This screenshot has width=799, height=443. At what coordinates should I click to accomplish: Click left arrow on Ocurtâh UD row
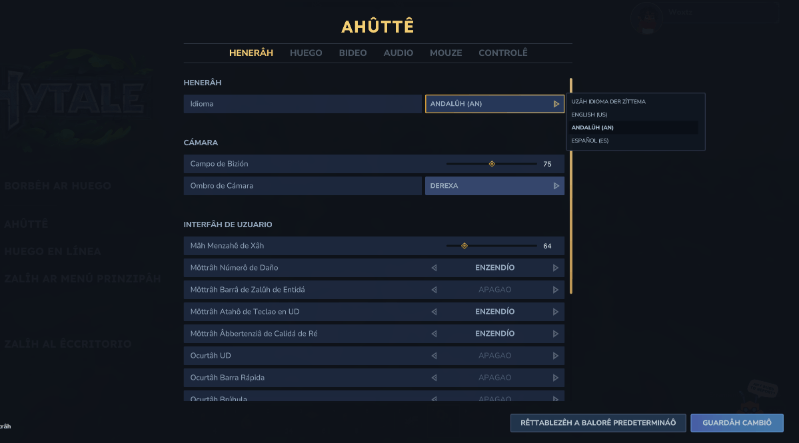pos(434,355)
